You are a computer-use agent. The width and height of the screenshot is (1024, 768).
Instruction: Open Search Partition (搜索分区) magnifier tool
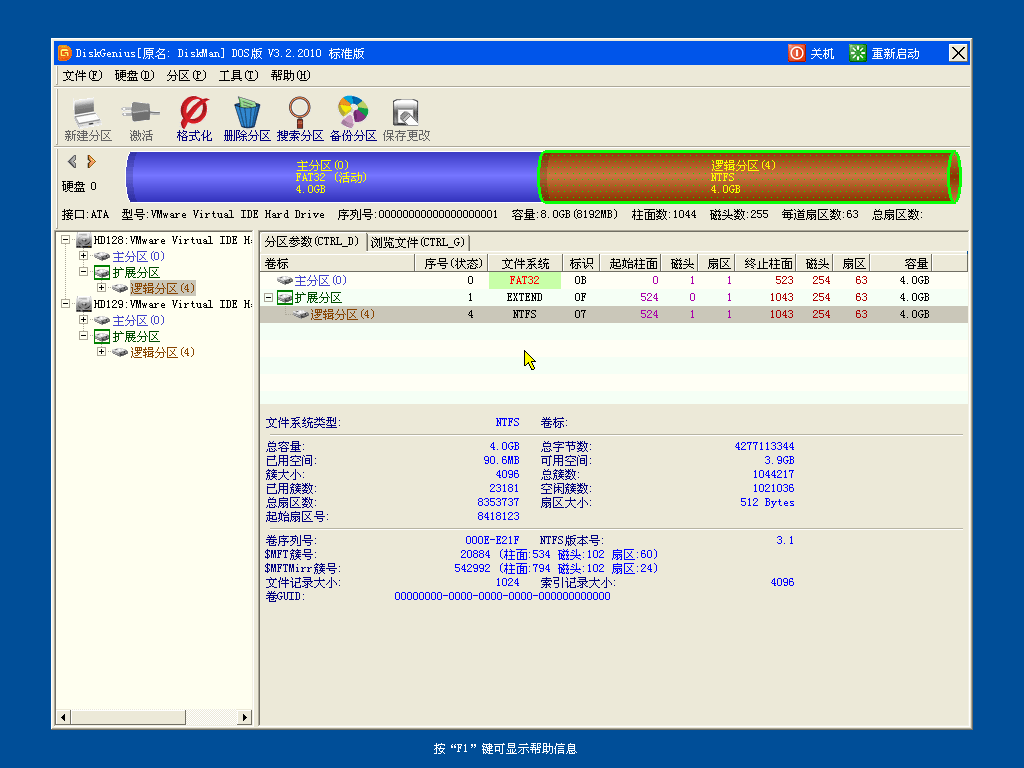coord(300,118)
